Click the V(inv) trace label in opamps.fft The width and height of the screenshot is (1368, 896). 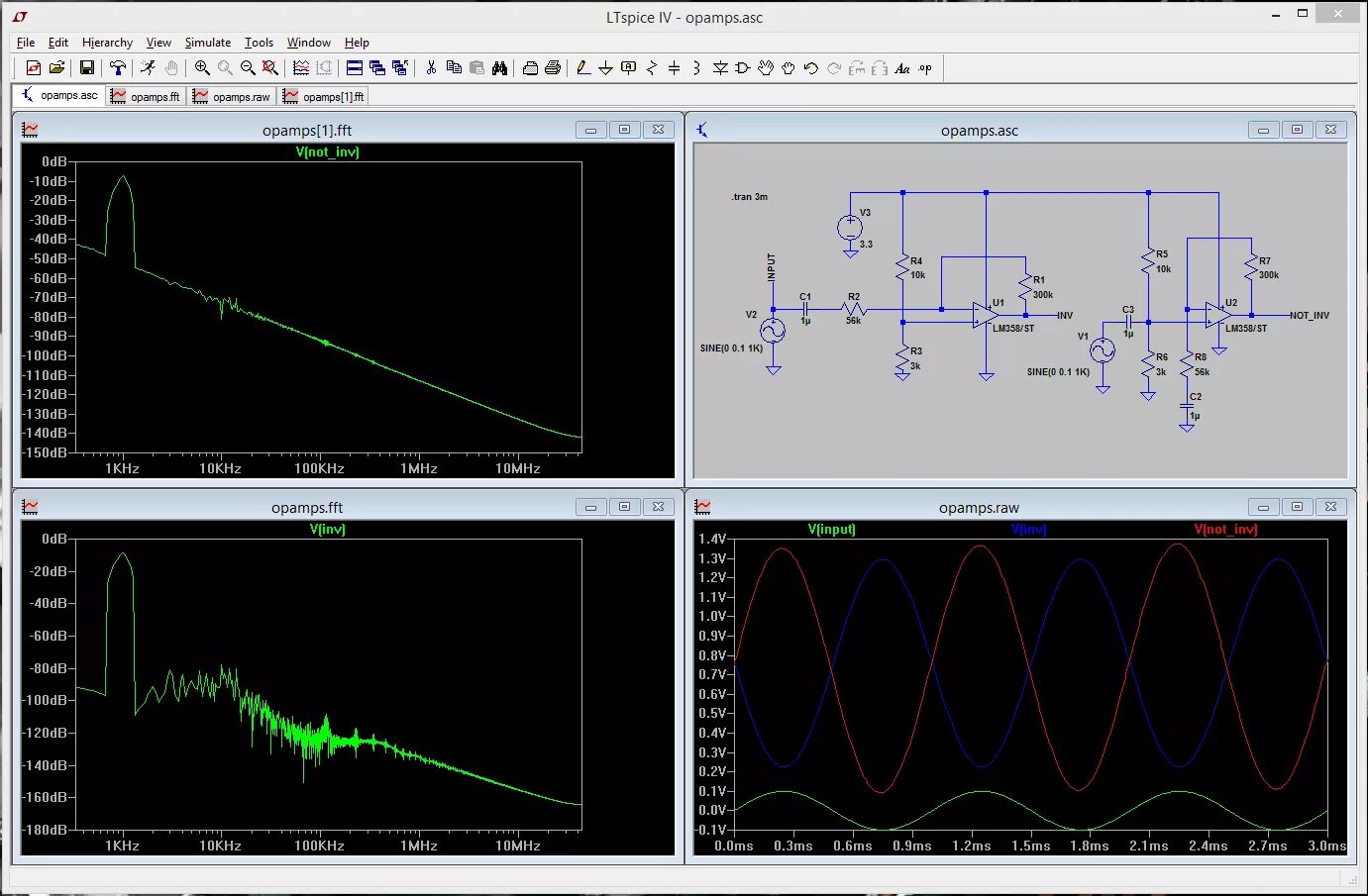point(327,529)
